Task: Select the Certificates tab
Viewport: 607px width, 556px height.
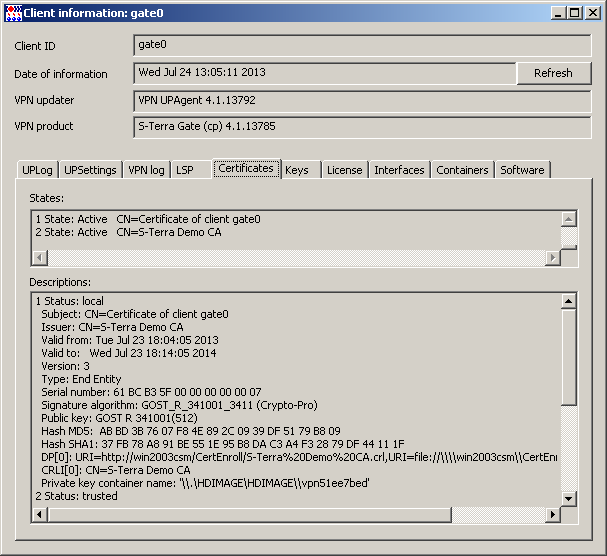Action: click(x=246, y=168)
